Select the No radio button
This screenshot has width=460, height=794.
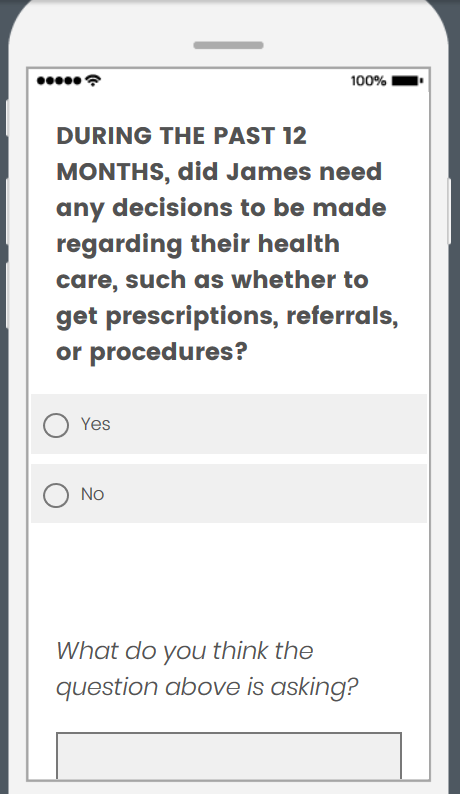pos(56,495)
